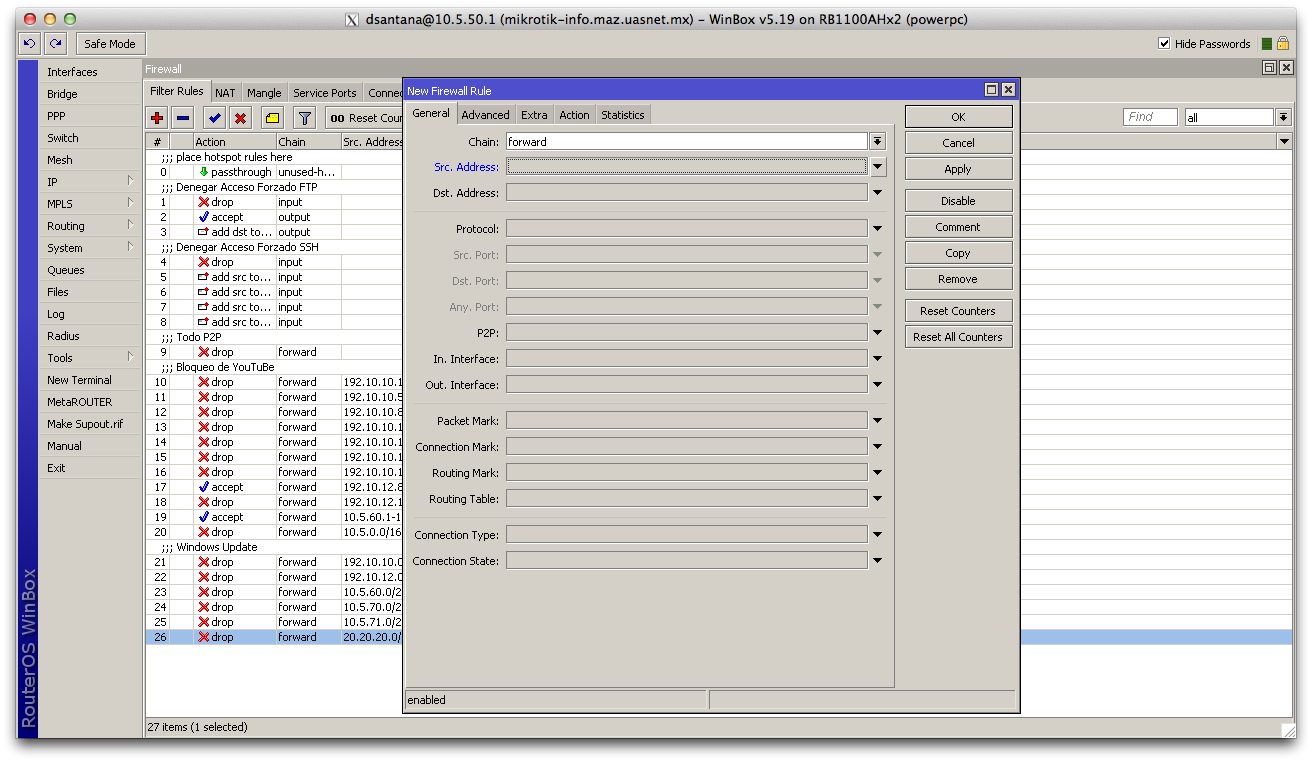The width and height of the screenshot is (1312, 762).
Task: Open the Routing menu in sidebar
Action: [90, 226]
